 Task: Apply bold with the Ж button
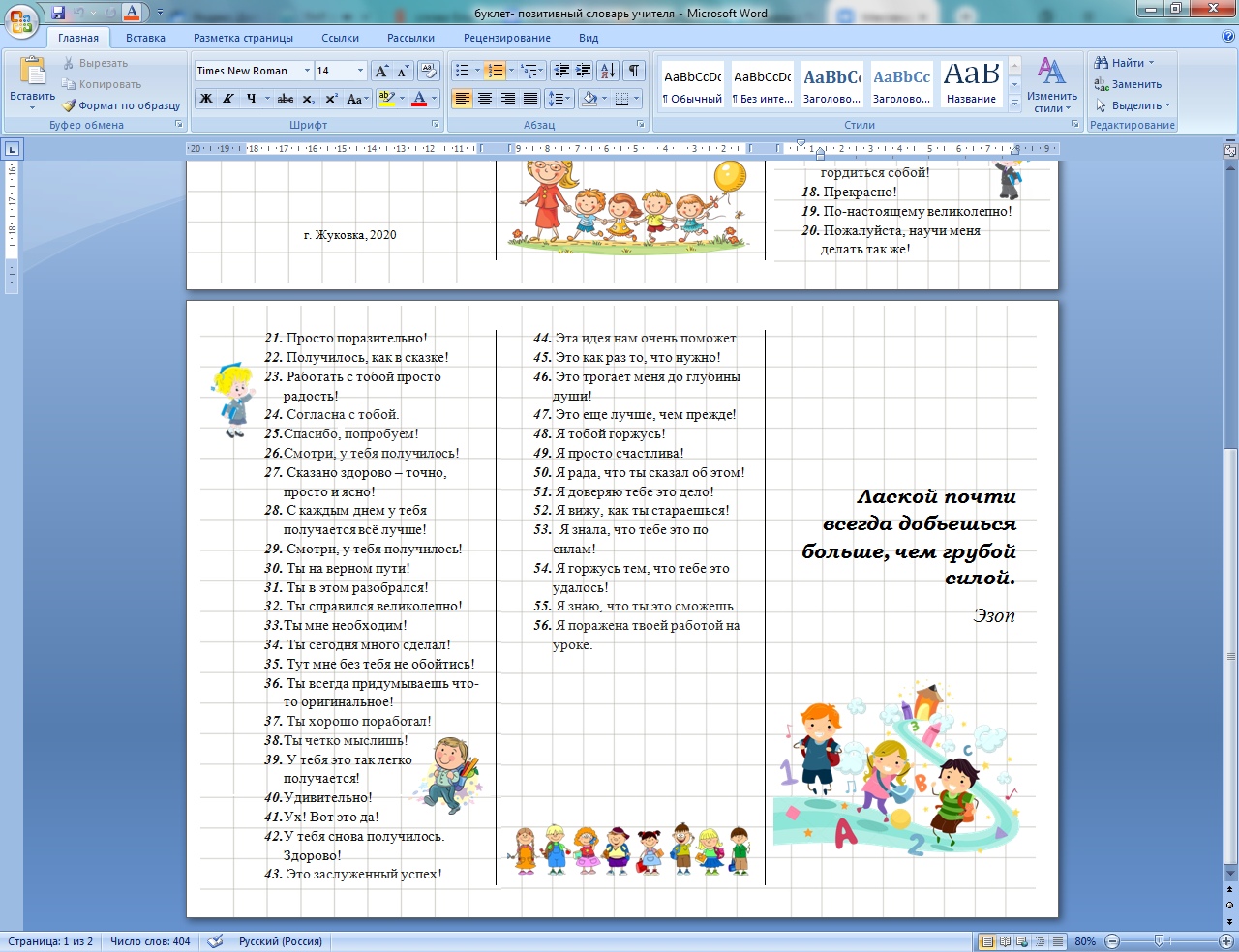click(206, 99)
